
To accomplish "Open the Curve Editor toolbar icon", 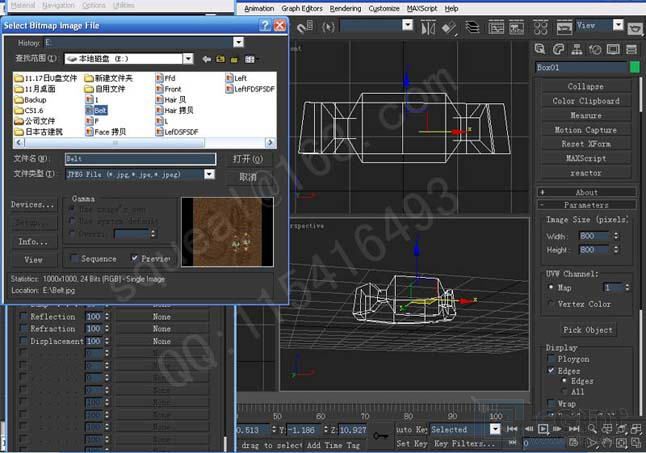I will pos(496,28).
